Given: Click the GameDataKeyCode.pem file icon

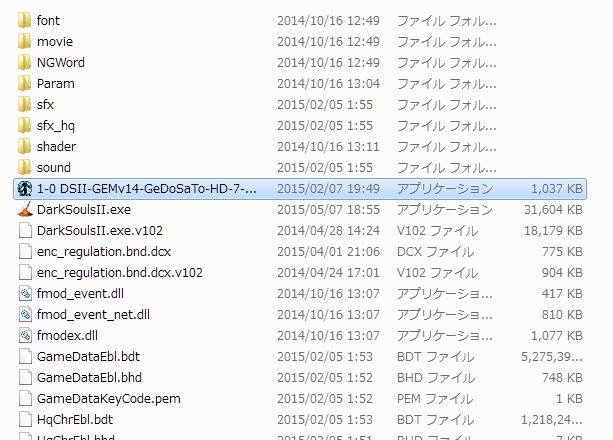Looking at the screenshot, I should tap(25, 399).
